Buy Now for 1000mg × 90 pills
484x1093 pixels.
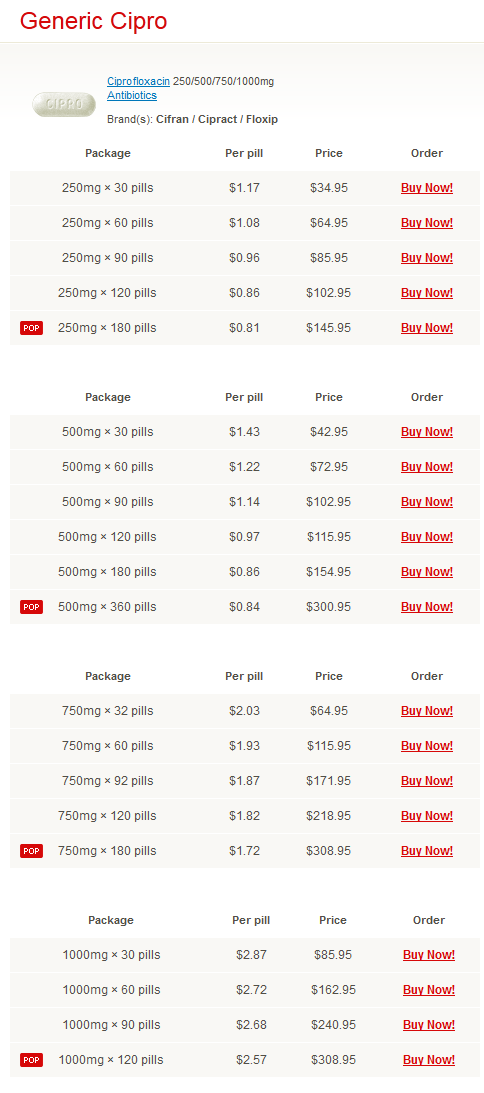pos(429,1024)
